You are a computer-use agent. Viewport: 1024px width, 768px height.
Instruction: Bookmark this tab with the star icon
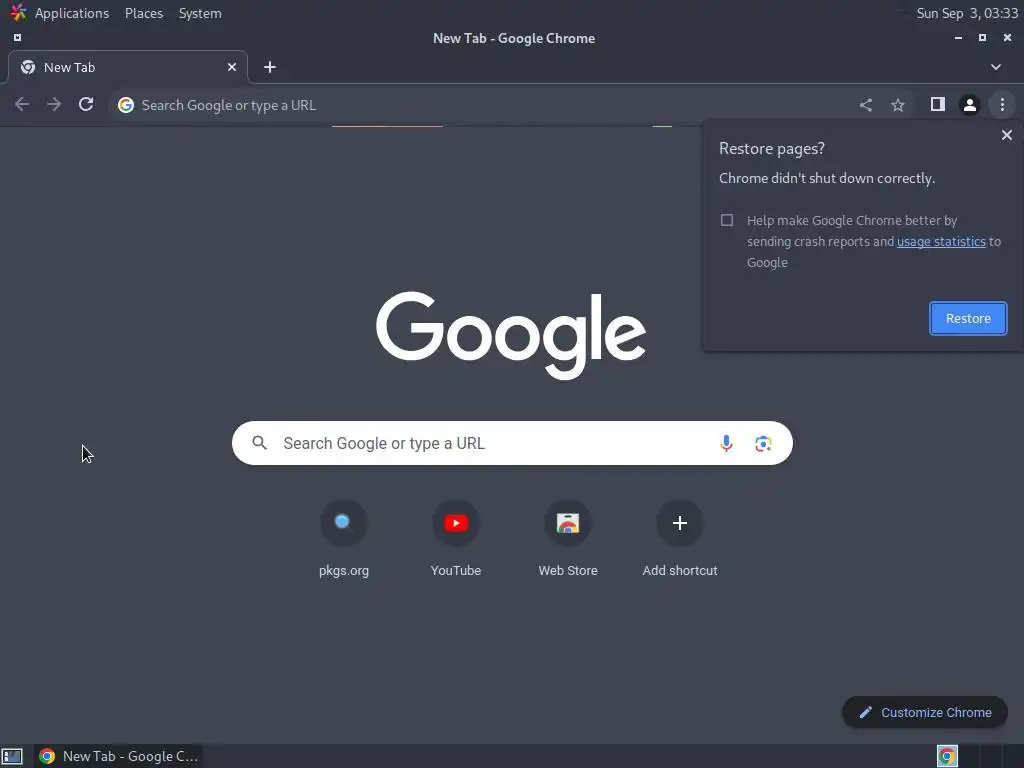coord(898,104)
